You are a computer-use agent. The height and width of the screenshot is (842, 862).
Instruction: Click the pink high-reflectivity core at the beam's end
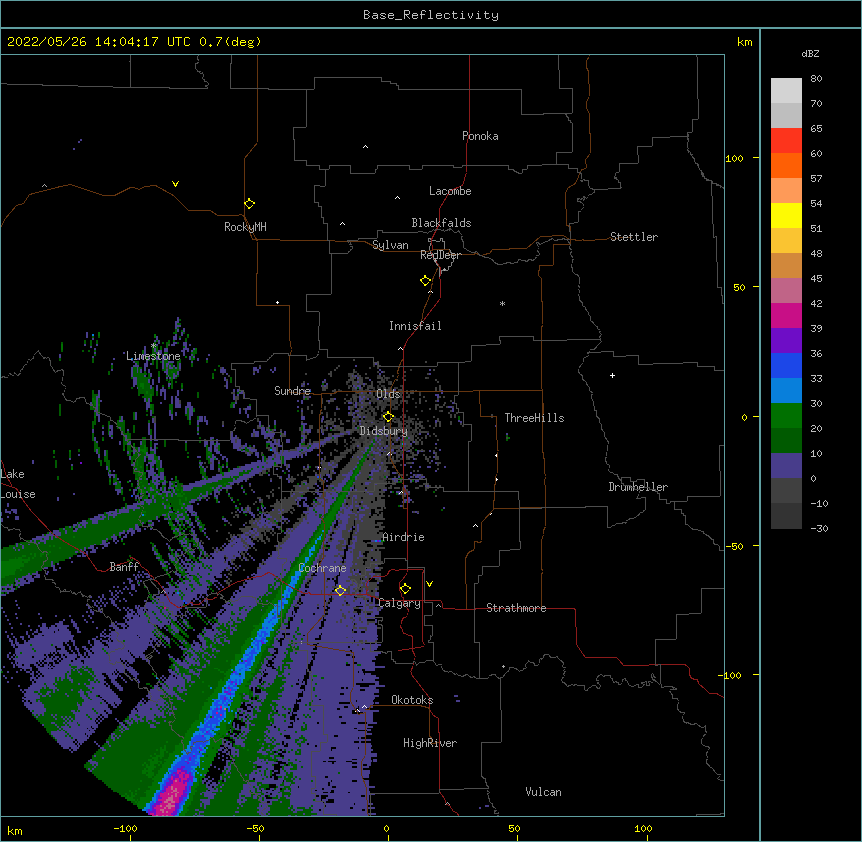(x=174, y=794)
